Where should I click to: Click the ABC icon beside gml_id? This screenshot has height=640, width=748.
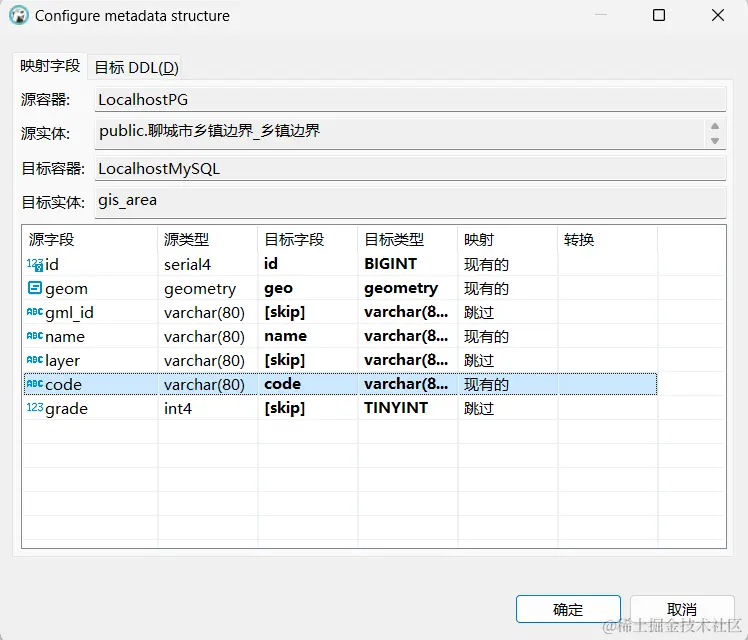point(35,312)
